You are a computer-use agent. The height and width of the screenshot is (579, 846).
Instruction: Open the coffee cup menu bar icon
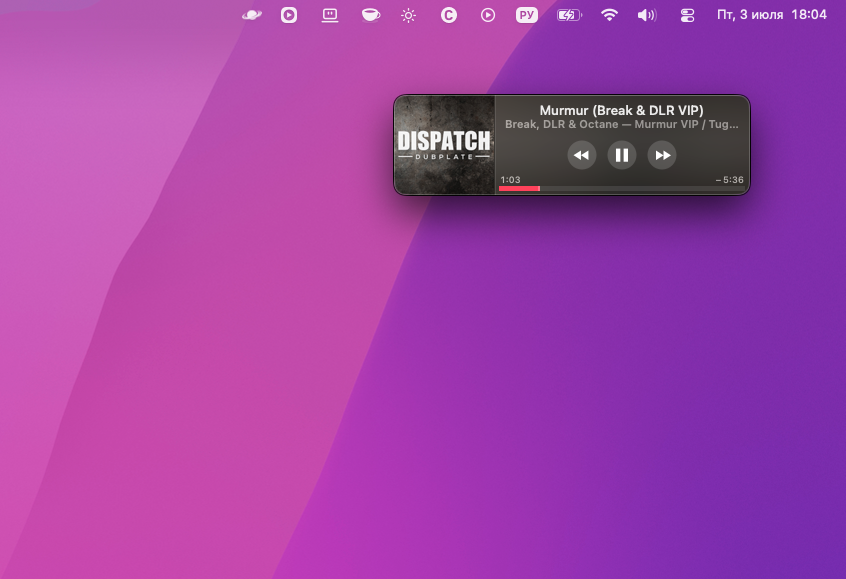pyautogui.click(x=371, y=15)
